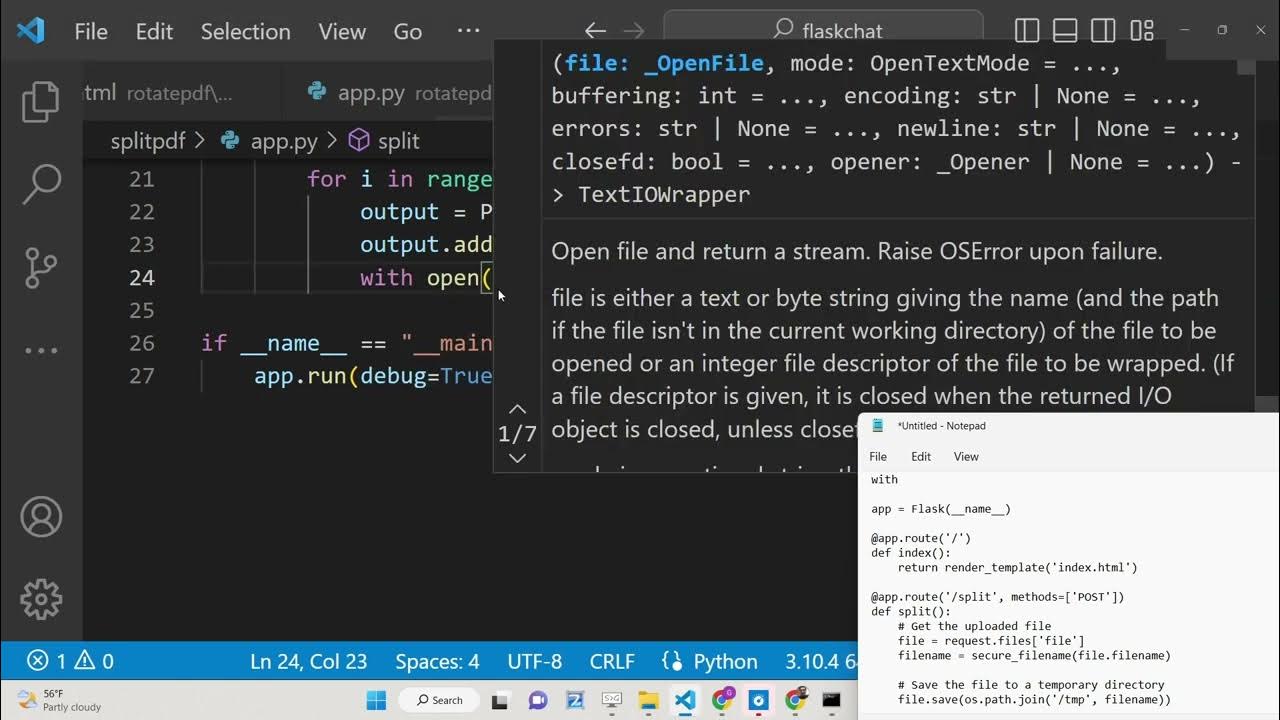Open the Search view in activity bar
Viewport: 1280px width, 720px height.
coord(41,183)
